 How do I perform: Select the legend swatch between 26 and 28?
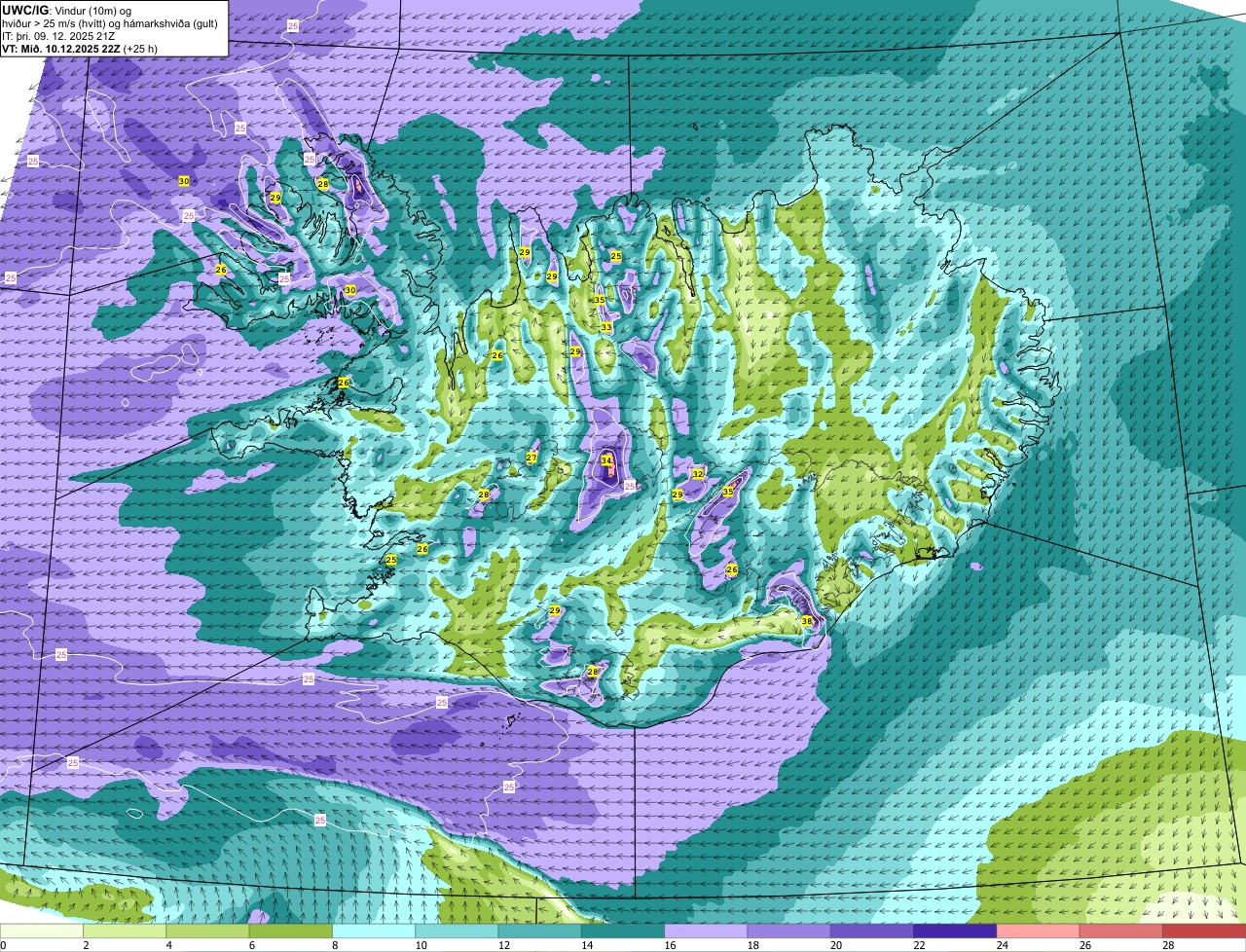pos(1121,932)
